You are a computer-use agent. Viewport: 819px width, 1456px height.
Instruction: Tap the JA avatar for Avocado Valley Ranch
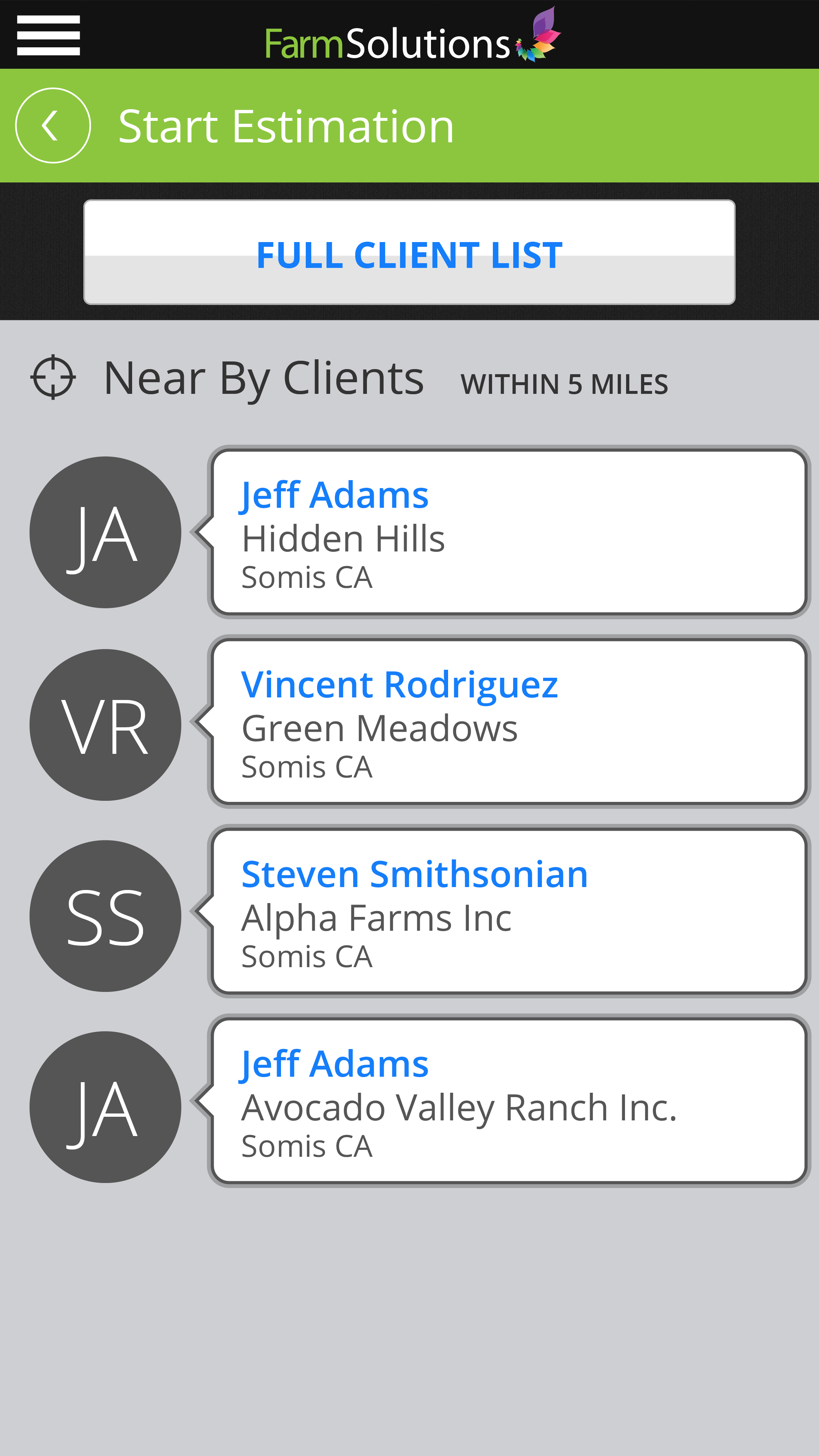point(105,1107)
